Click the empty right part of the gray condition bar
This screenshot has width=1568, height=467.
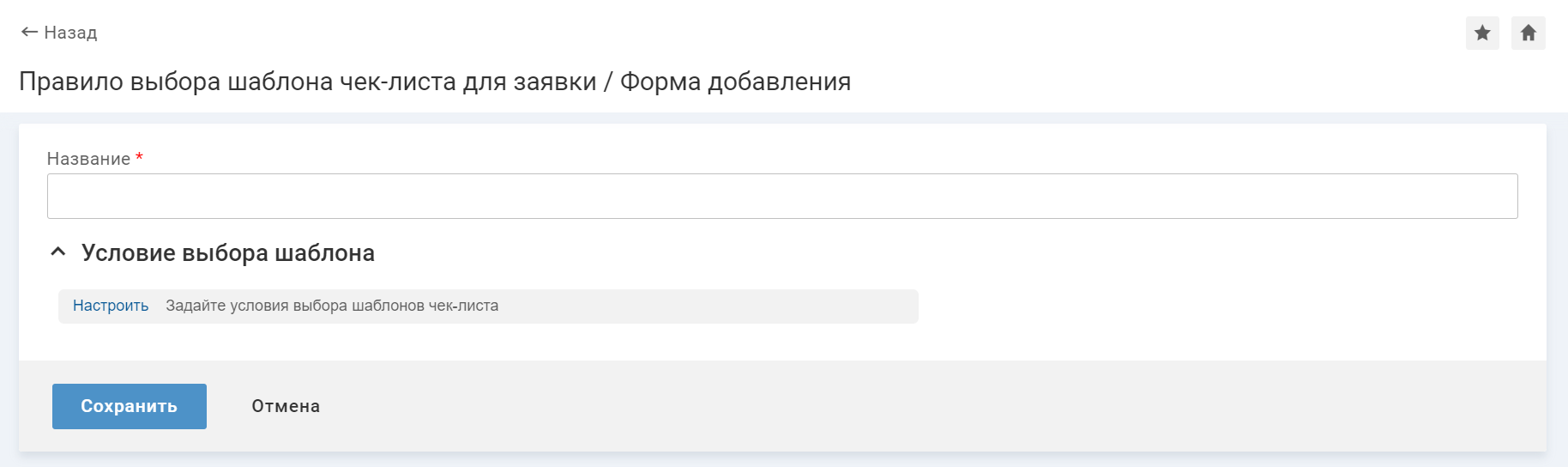729,306
